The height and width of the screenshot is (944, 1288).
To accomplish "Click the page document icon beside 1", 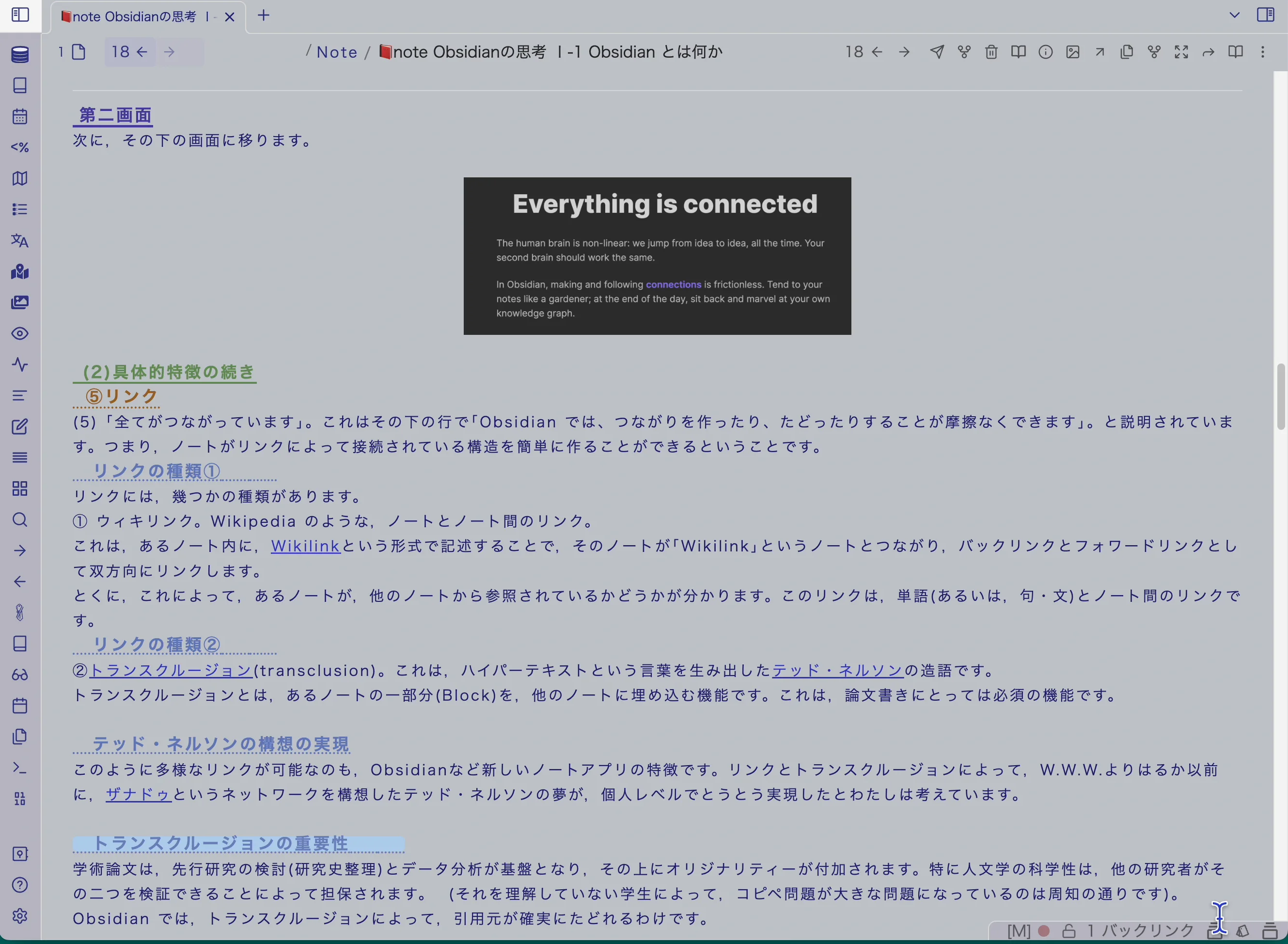I will click(79, 52).
